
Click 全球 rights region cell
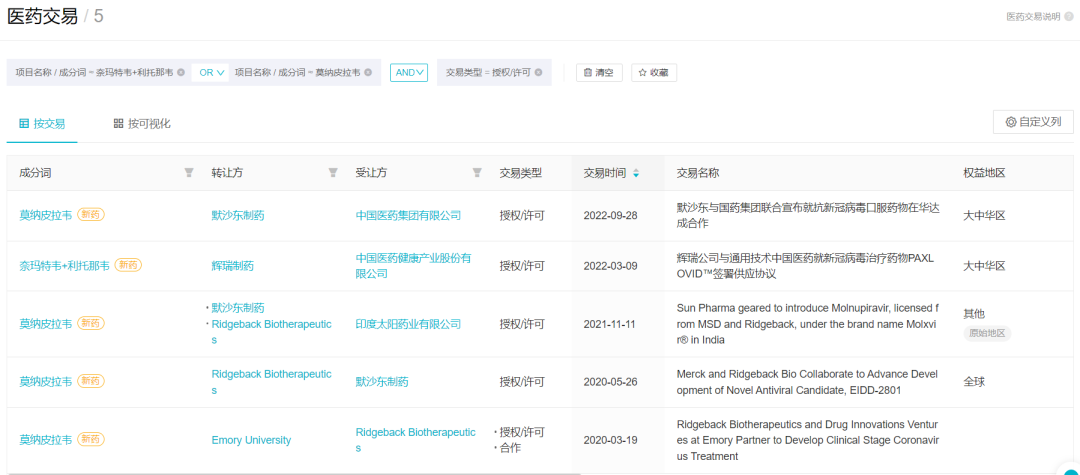(x=974, y=381)
